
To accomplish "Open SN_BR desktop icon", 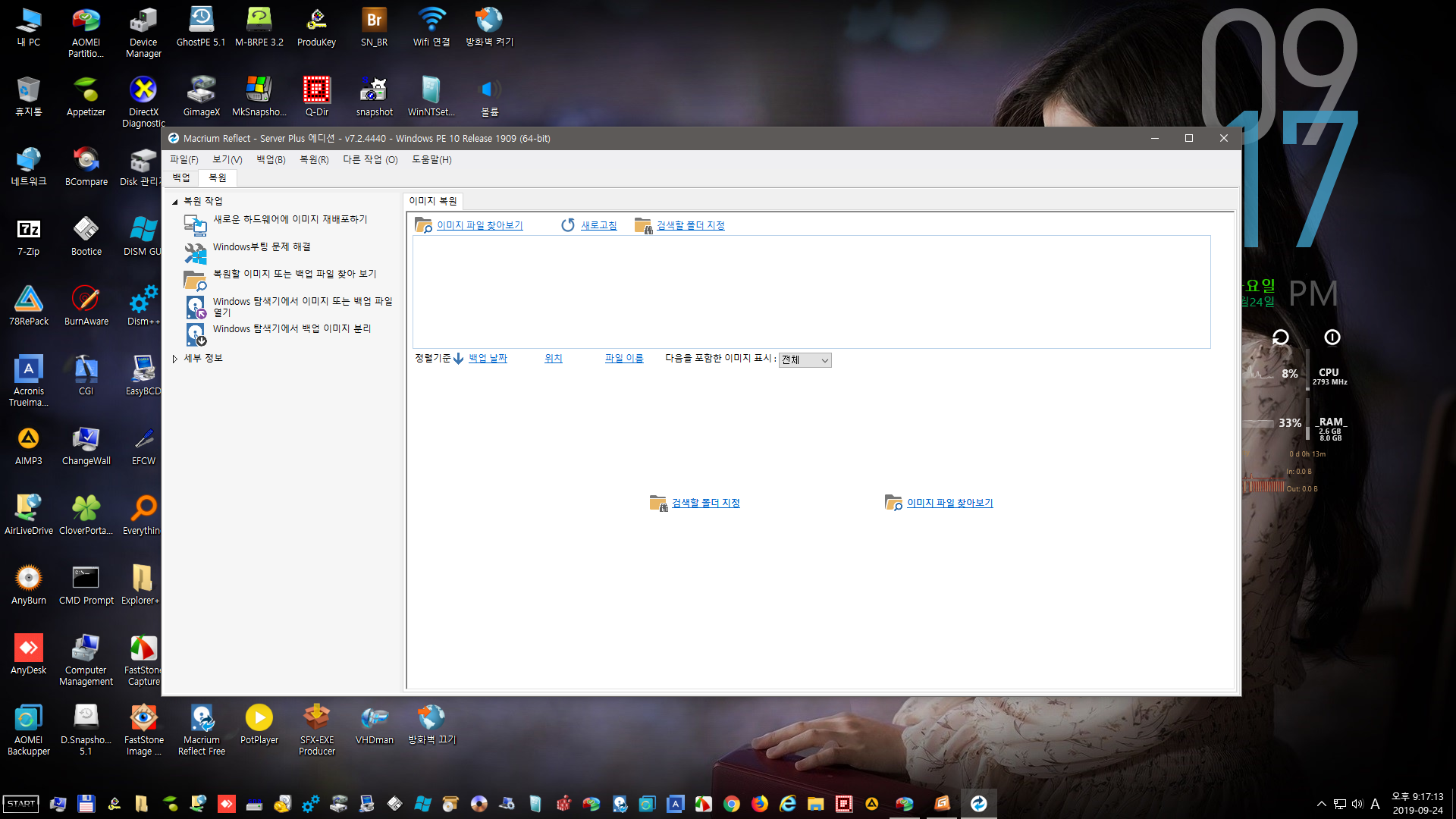I will tap(374, 26).
